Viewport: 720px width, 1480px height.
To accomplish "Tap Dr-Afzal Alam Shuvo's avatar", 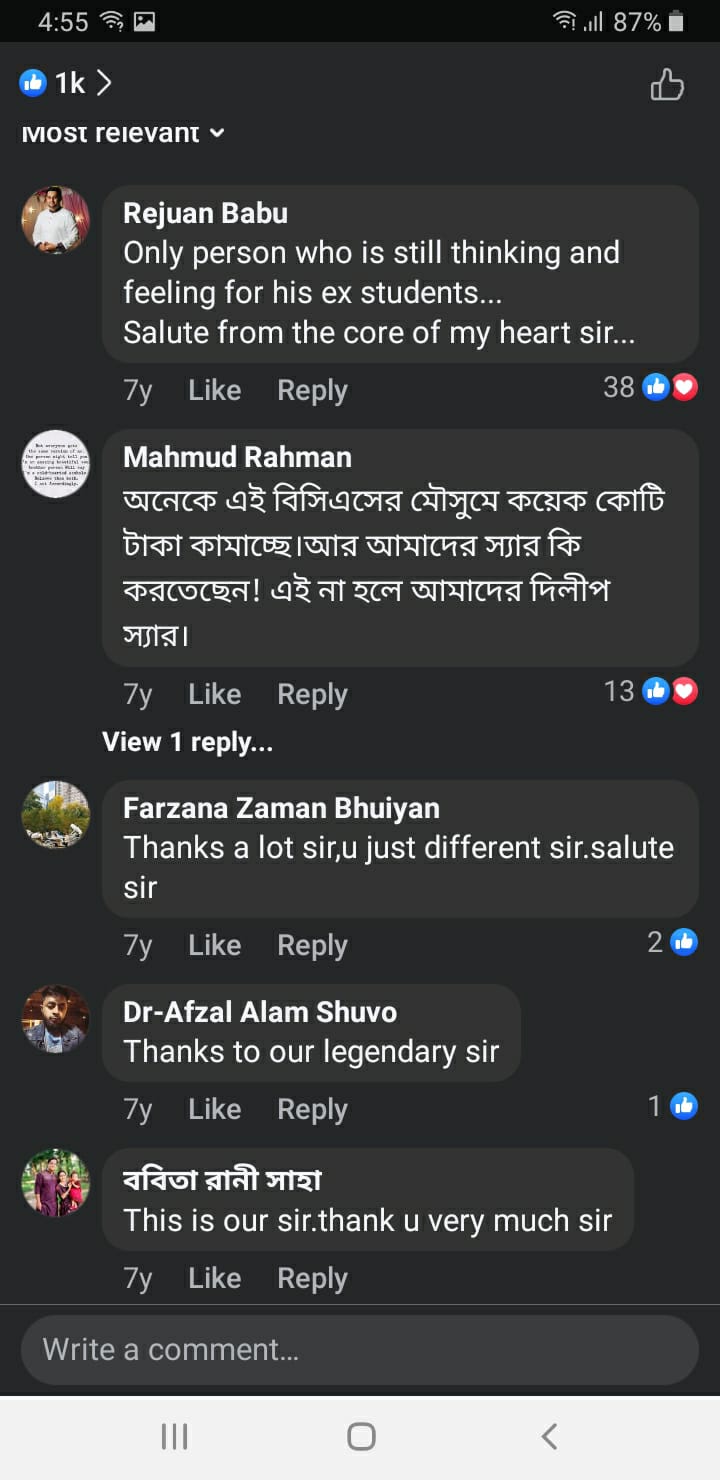I will 56,1019.
